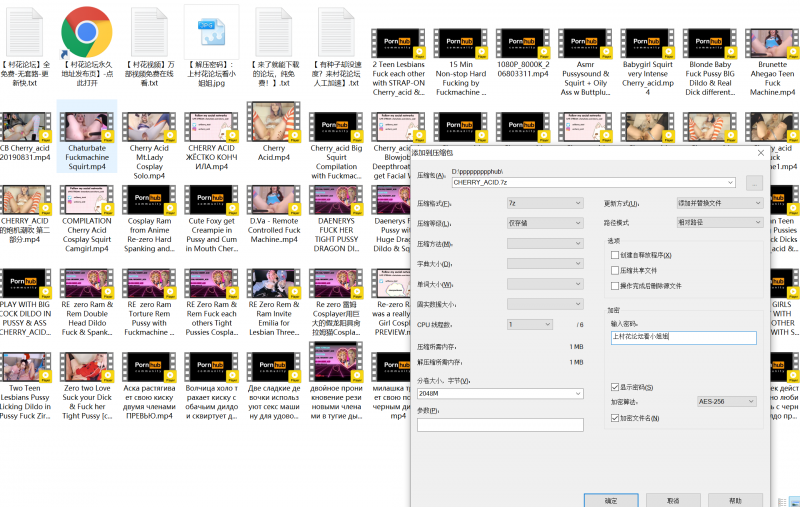The width and height of the screenshot is (800, 507).
Task: Select the text file right of JPG
Action: click(274, 32)
